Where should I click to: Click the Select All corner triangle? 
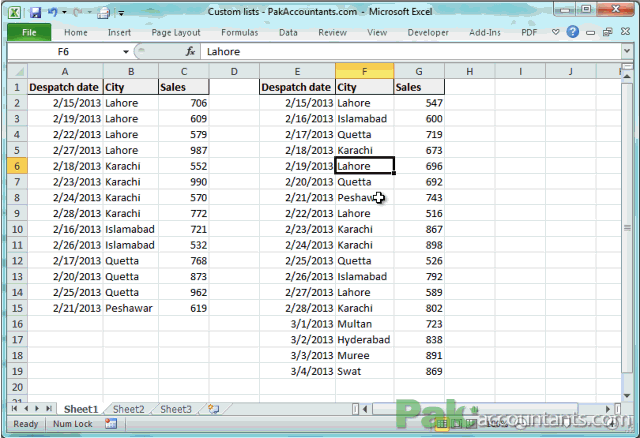[18, 71]
